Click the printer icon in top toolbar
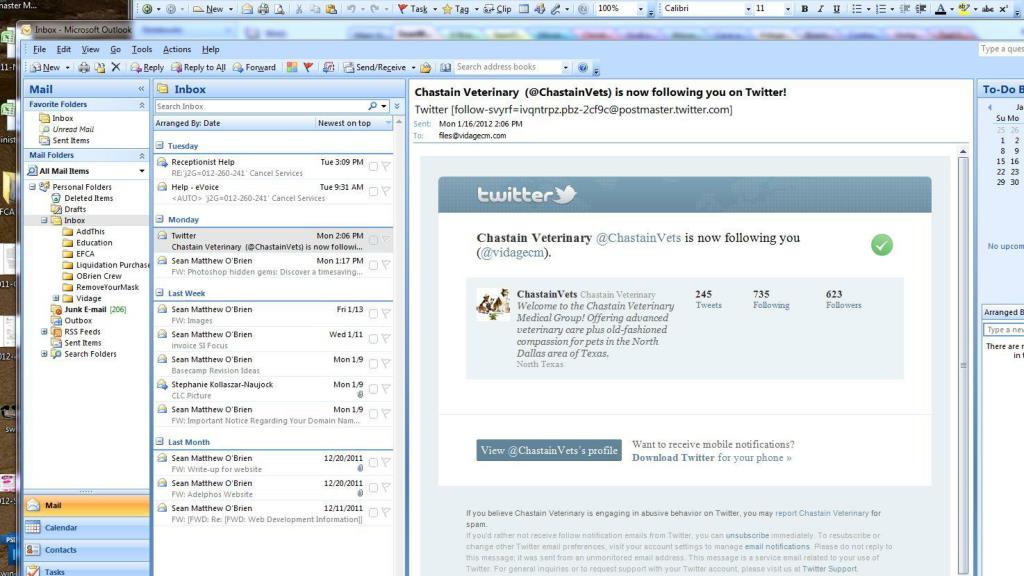This screenshot has height=576, width=1024. (263, 8)
